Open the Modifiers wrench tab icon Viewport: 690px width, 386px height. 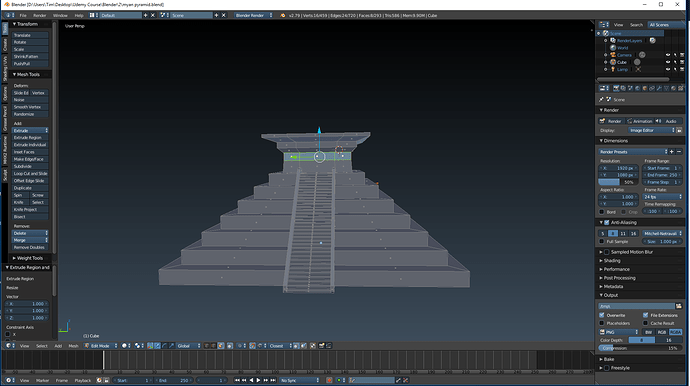659,88
